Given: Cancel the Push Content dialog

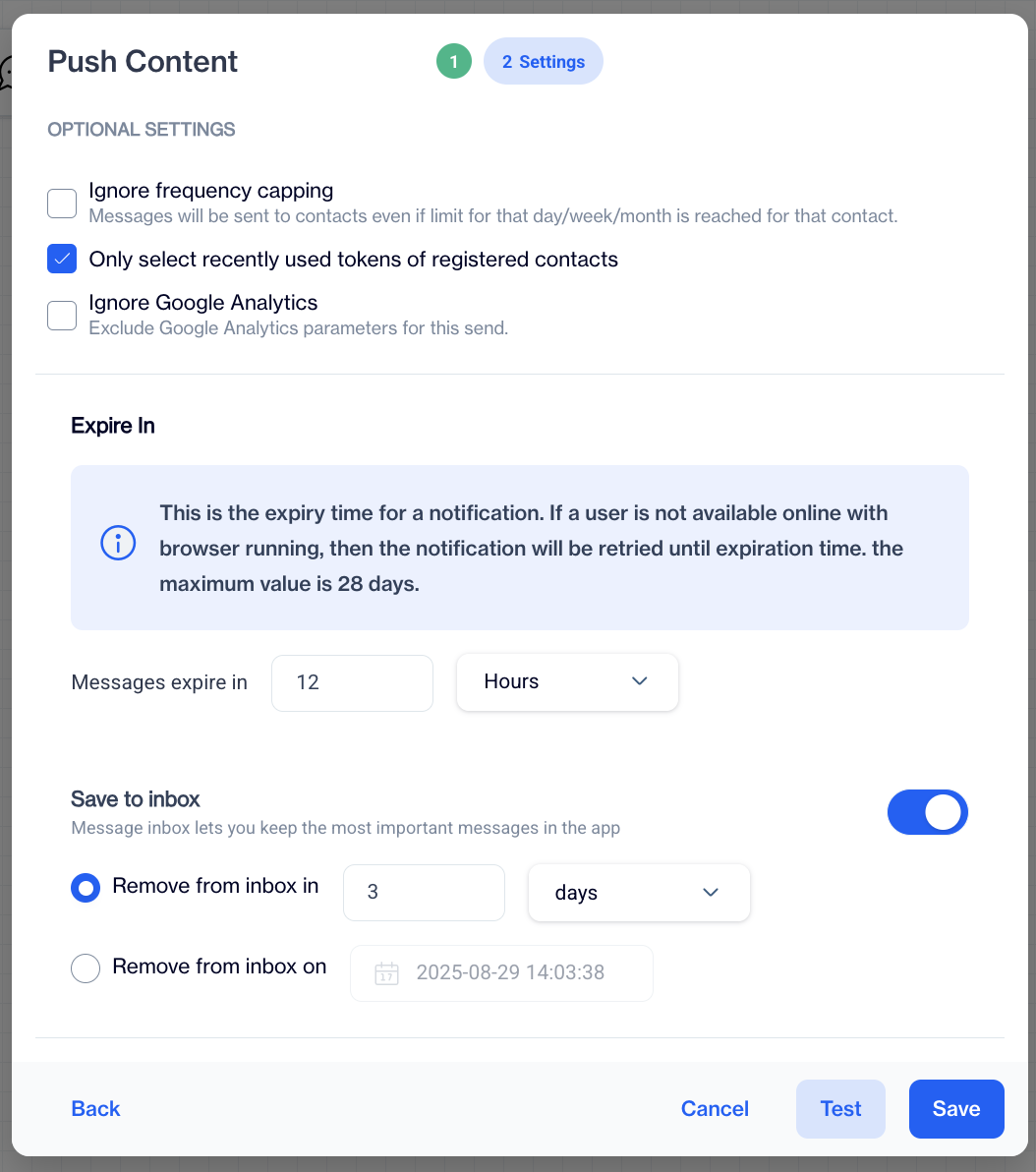Looking at the screenshot, I should point(715,1109).
